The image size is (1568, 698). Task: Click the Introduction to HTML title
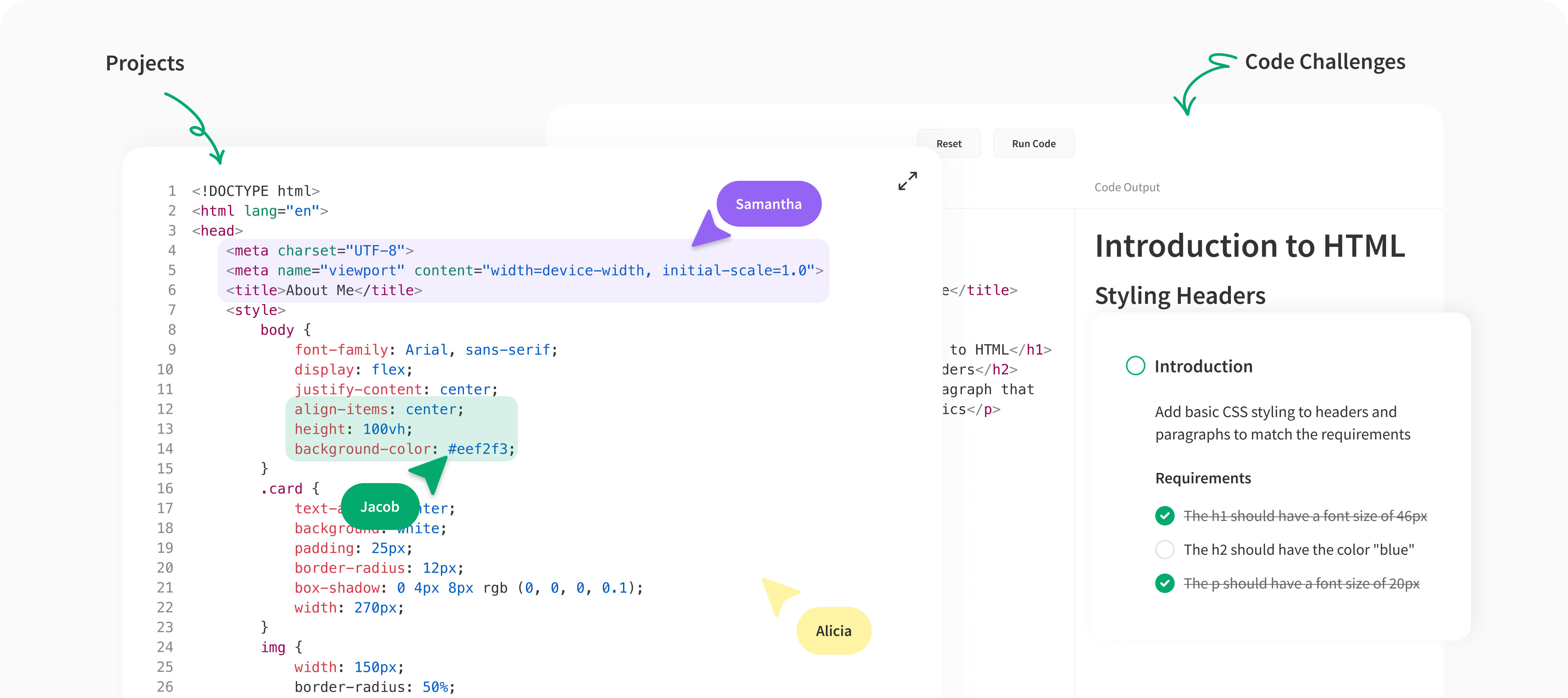(x=1249, y=246)
